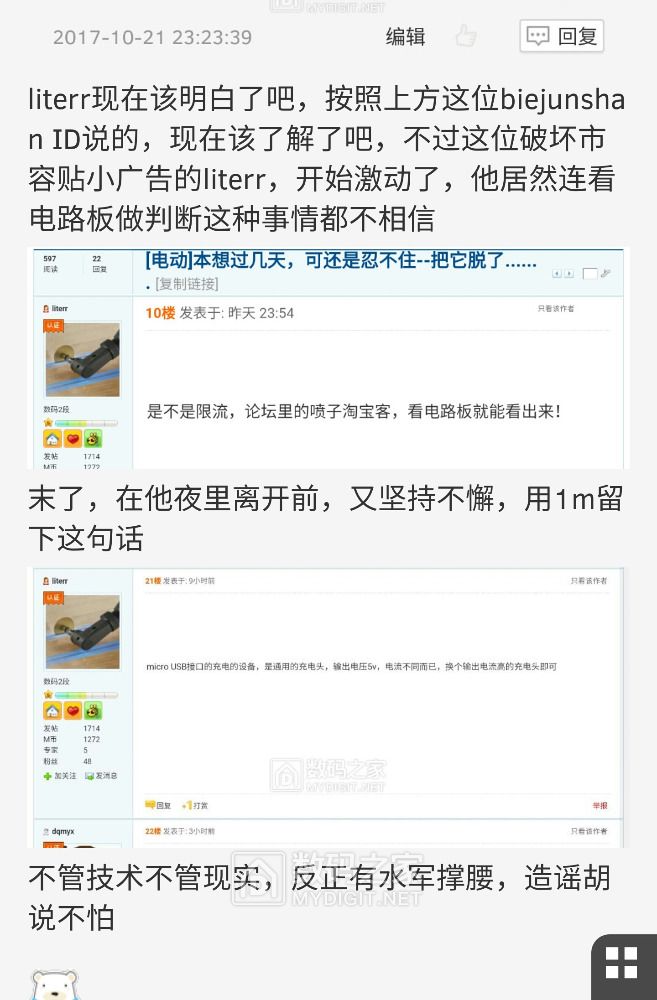This screenshot has width=657, height=1000.
Task: Tap 编辑 to edit the post
Action: click(406, 36)
